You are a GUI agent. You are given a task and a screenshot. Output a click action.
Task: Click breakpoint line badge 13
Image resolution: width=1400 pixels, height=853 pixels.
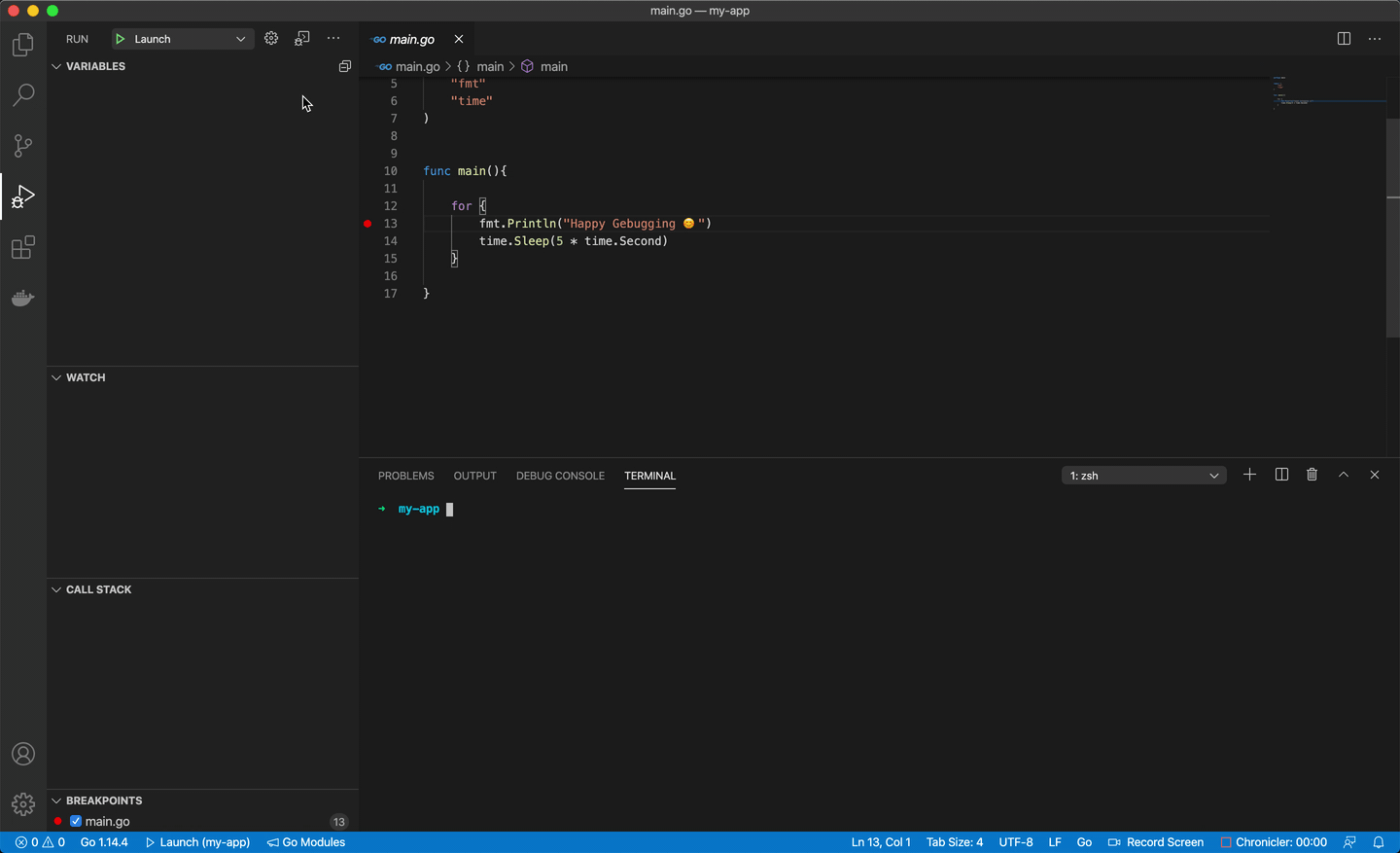(338, 822)
